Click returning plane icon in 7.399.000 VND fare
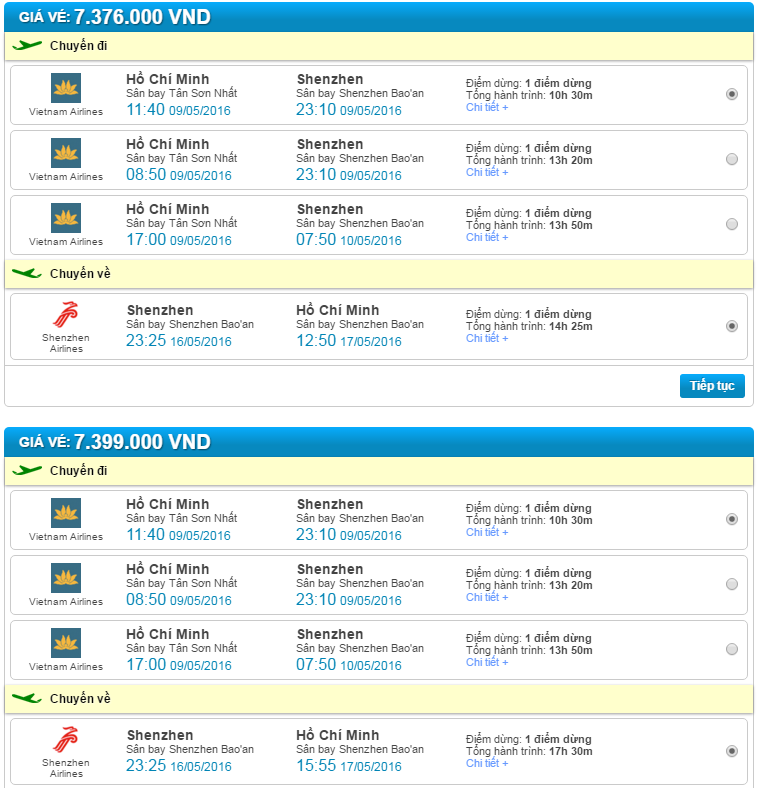The width and height of the screenshot is (760, 788). coord(27,698)
